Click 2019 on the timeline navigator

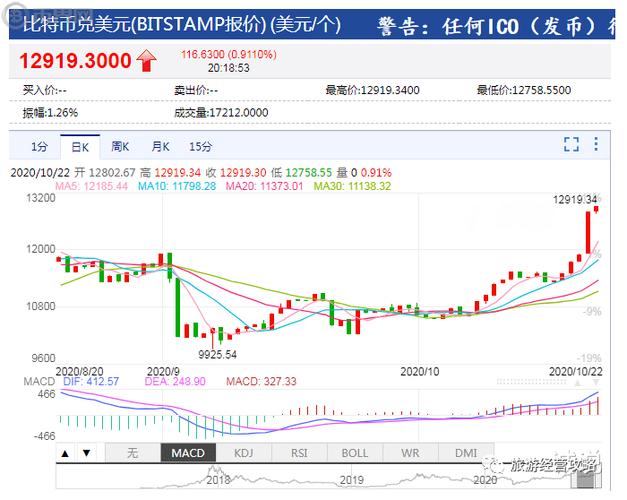[x=350, y=481]
